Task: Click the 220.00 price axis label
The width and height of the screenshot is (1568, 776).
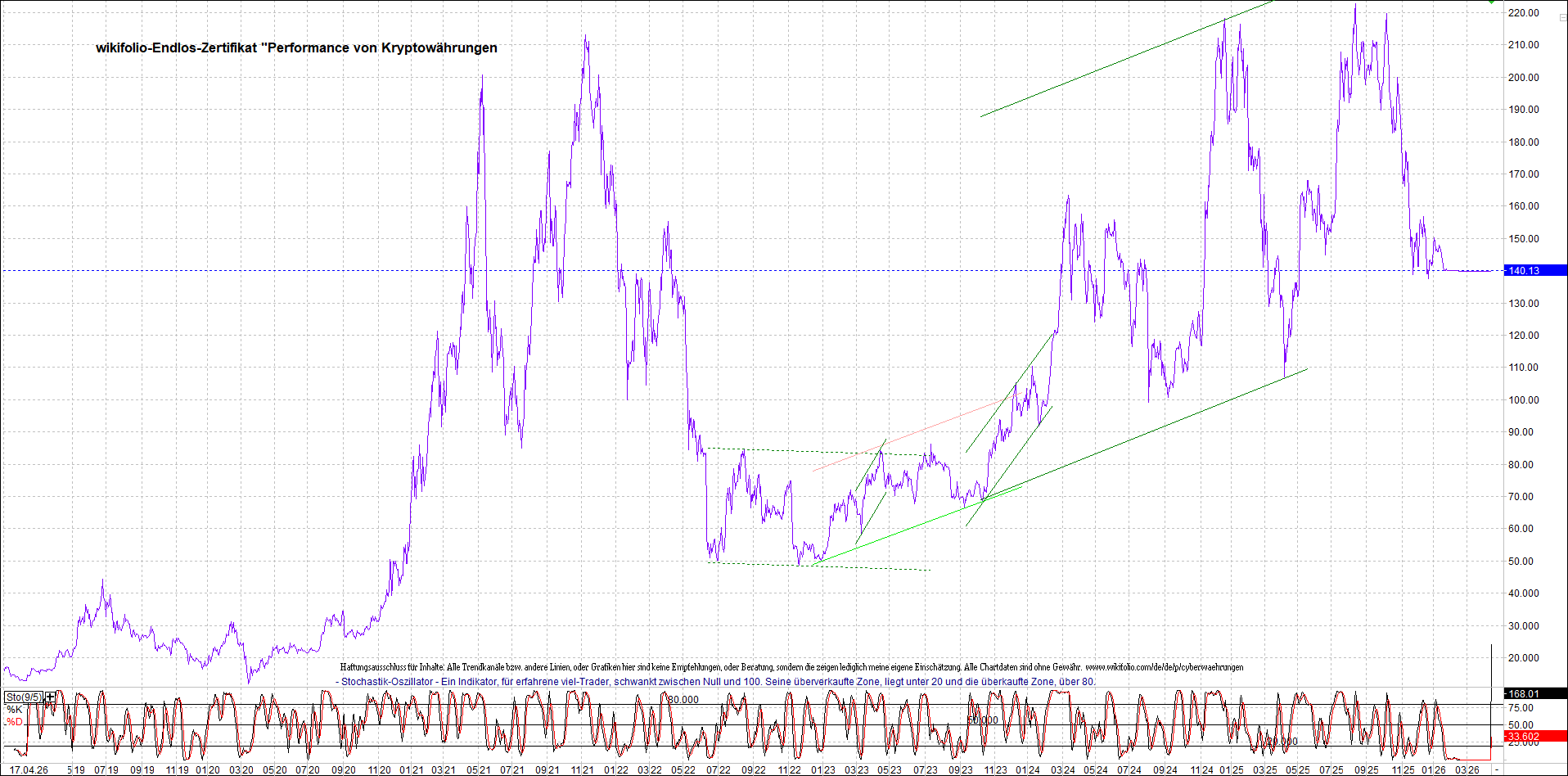Action: (1523, 13)
